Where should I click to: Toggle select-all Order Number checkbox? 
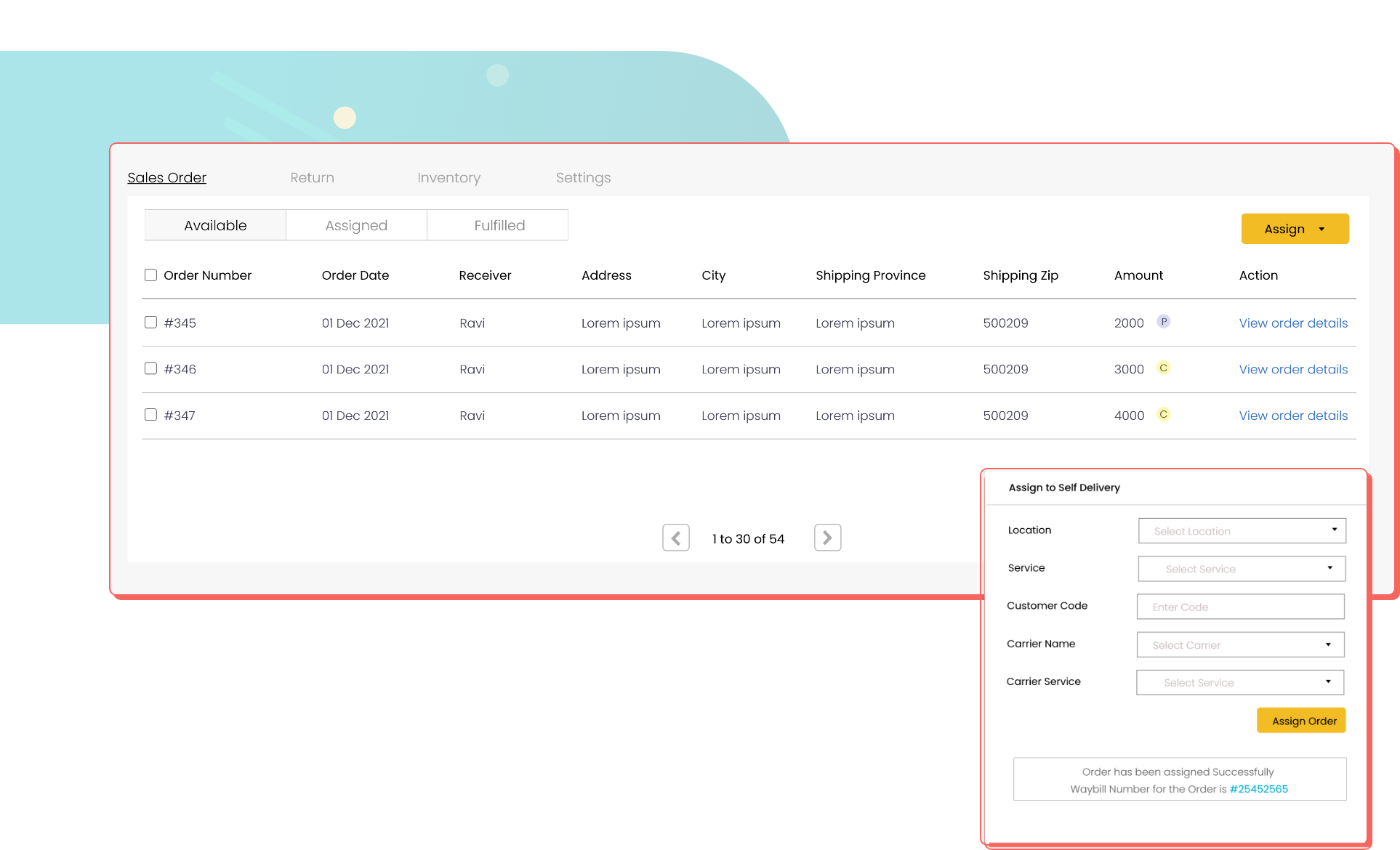click(150, 275)
